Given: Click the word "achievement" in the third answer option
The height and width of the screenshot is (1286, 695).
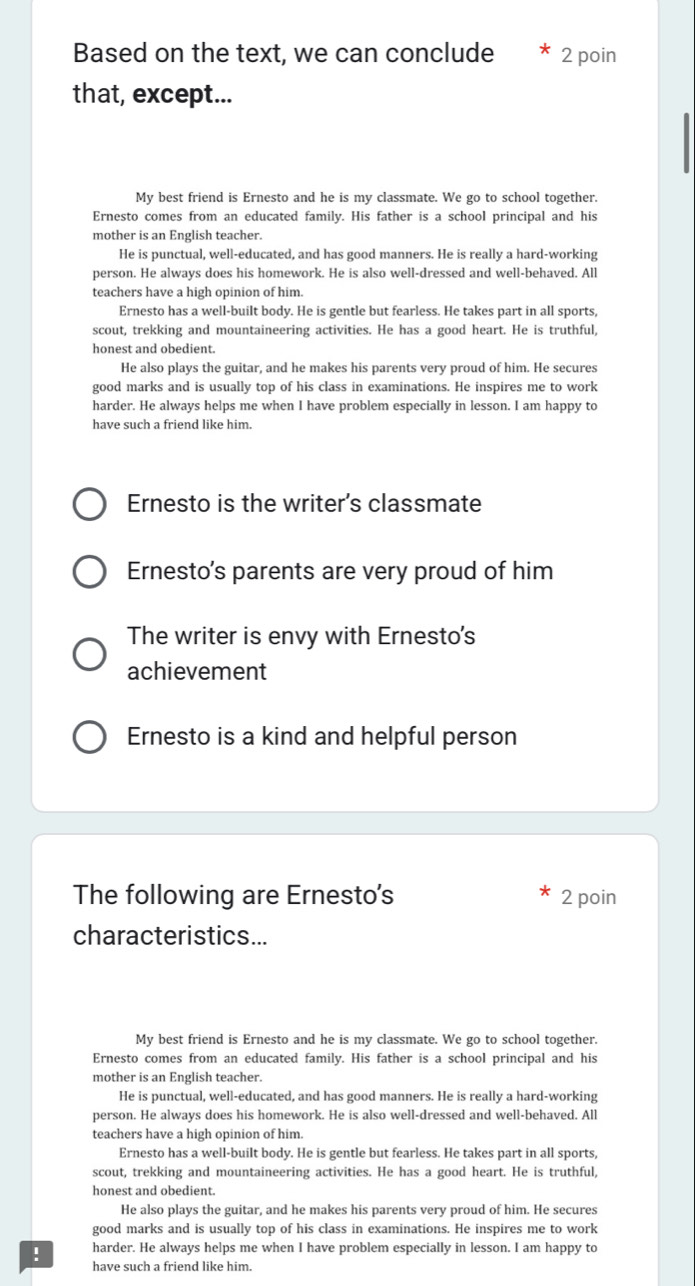Looking at the screenshot, I should coord(197,672).
